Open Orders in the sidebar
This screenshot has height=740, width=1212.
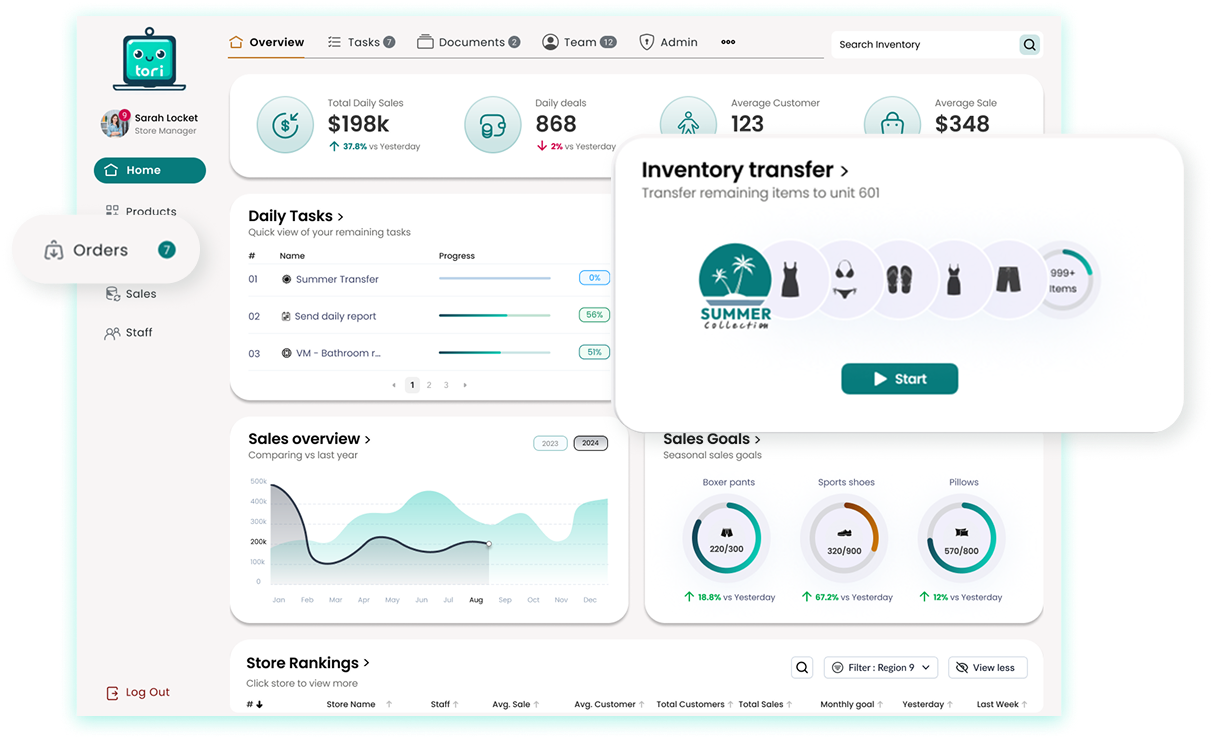101,250
